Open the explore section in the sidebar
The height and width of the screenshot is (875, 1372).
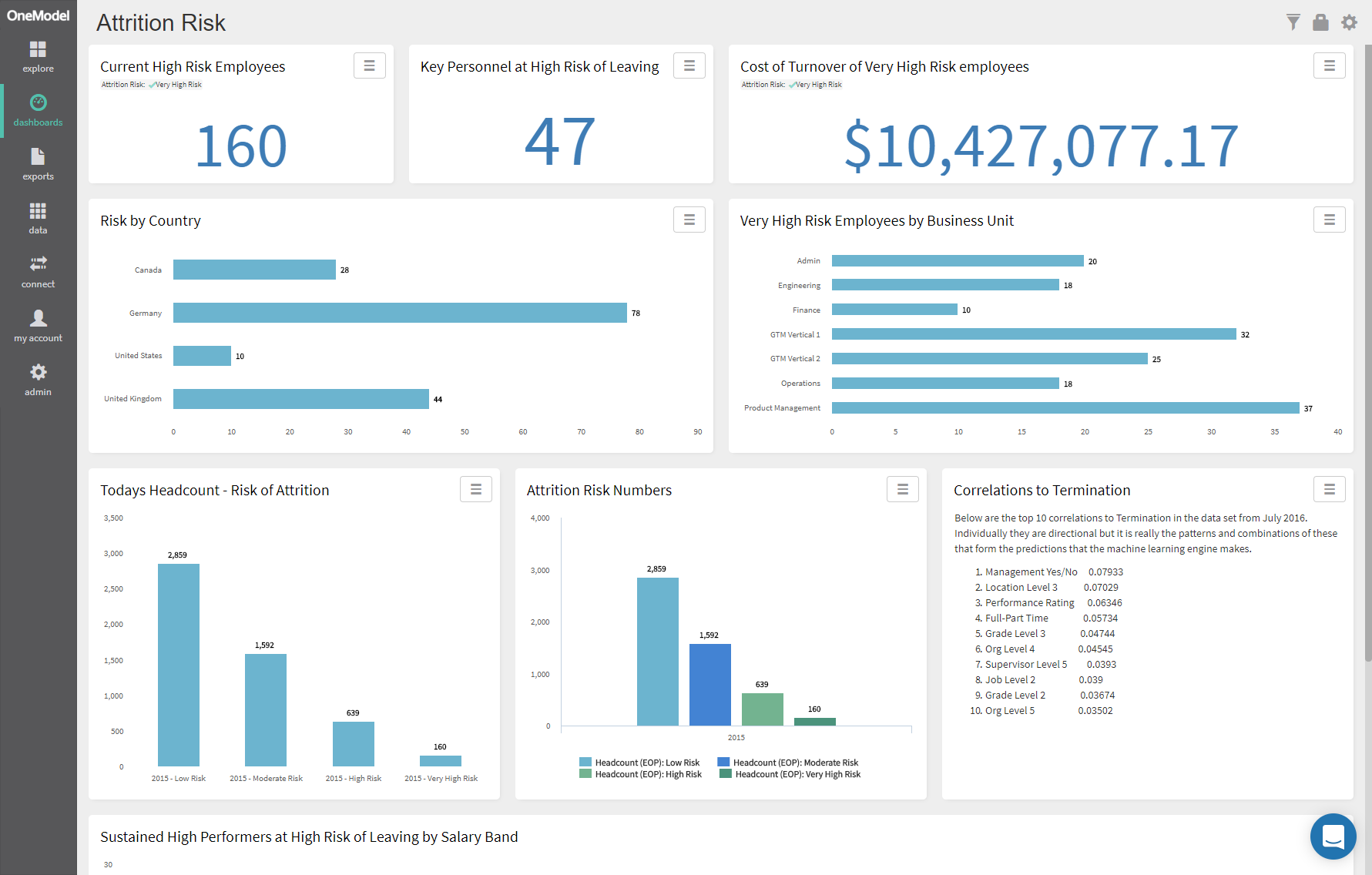pyautogui.click(x=38, y=55)
